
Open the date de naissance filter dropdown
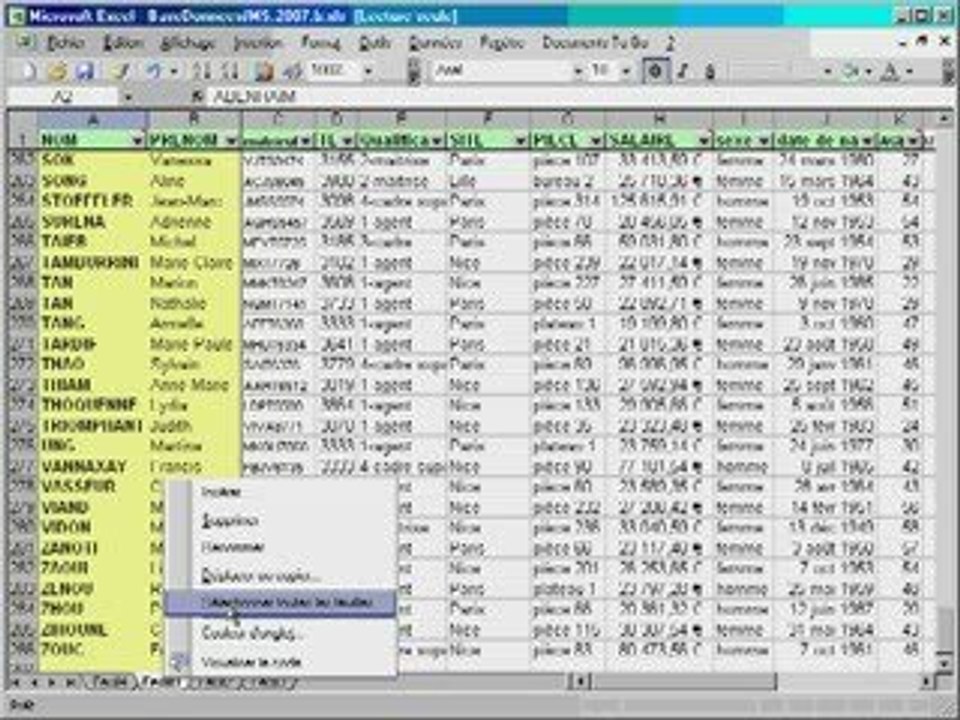coord(868,141)
